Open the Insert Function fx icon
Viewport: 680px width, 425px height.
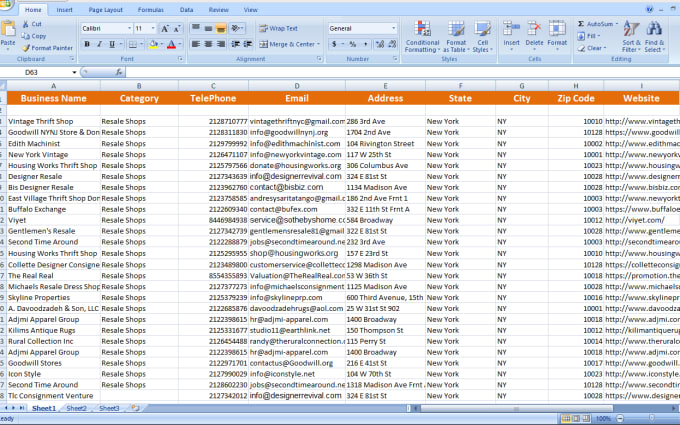click(x=119, y=72)
